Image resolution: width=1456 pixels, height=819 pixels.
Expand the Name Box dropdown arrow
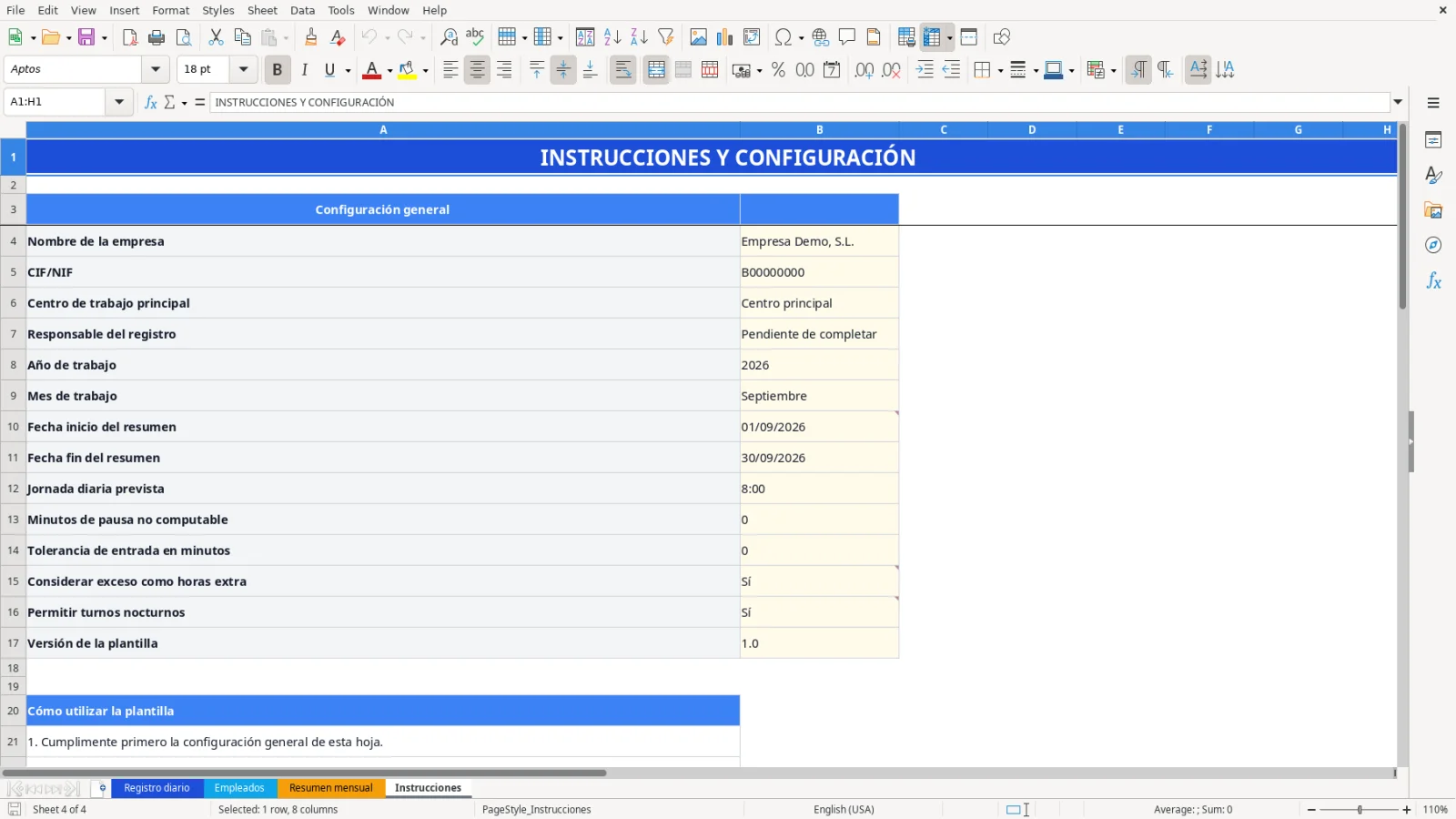(x=119, y=102)
